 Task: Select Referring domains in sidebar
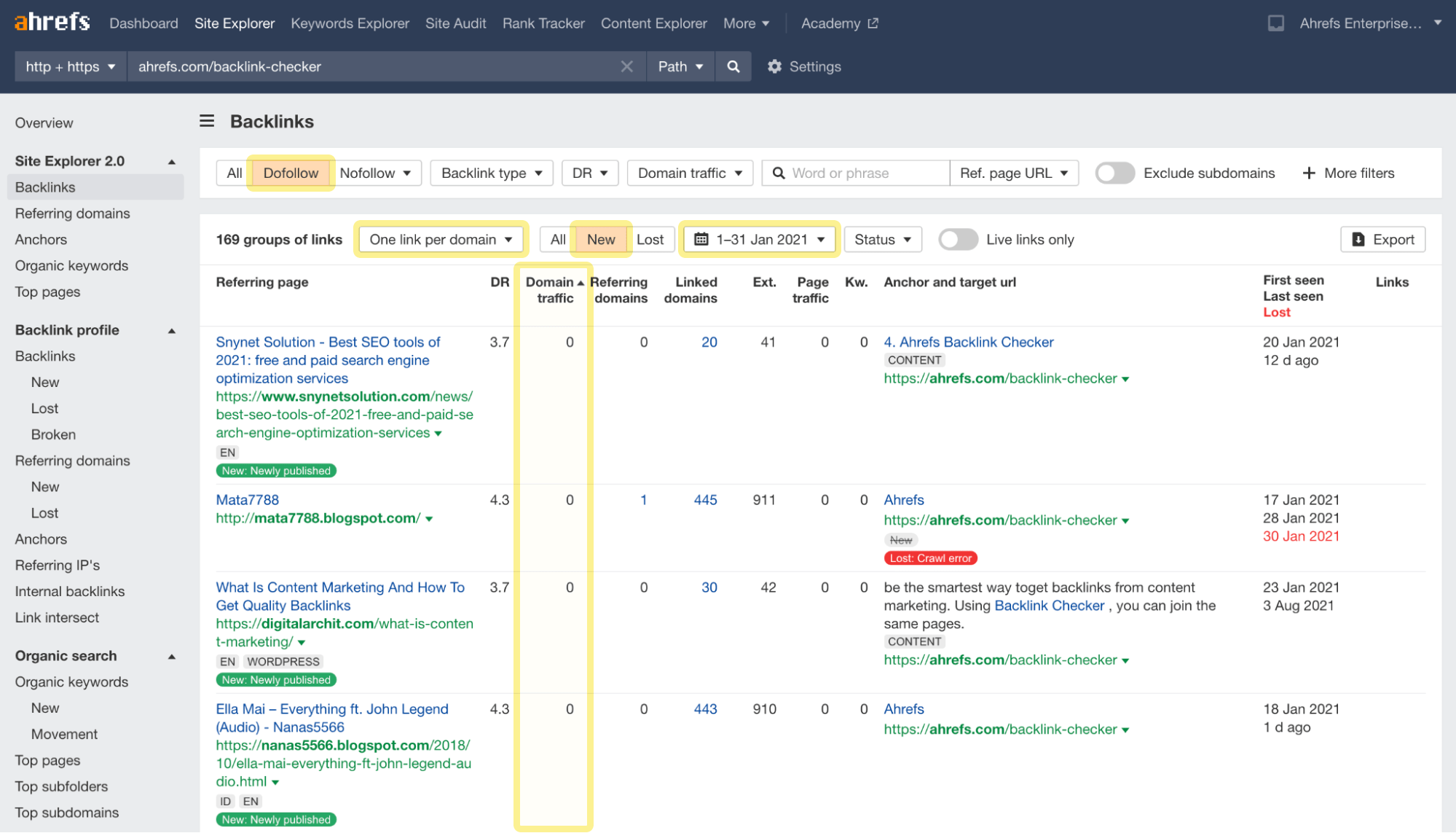tap(72, 214)
